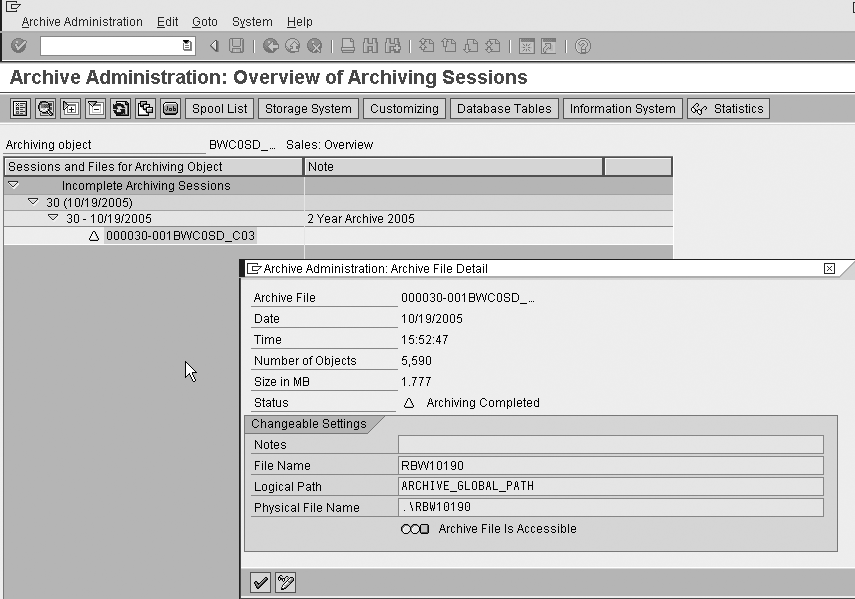Open the Archive Administration menu
The width and height of the screenshot is (855, 599).
click(x=82, y=22)
